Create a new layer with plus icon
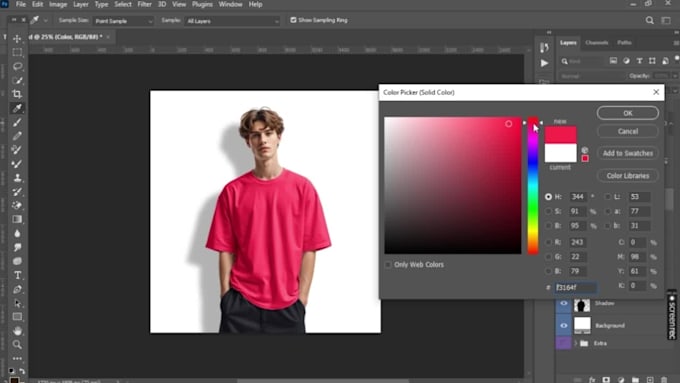Screen dimensions: 680x383 [650, 380]
